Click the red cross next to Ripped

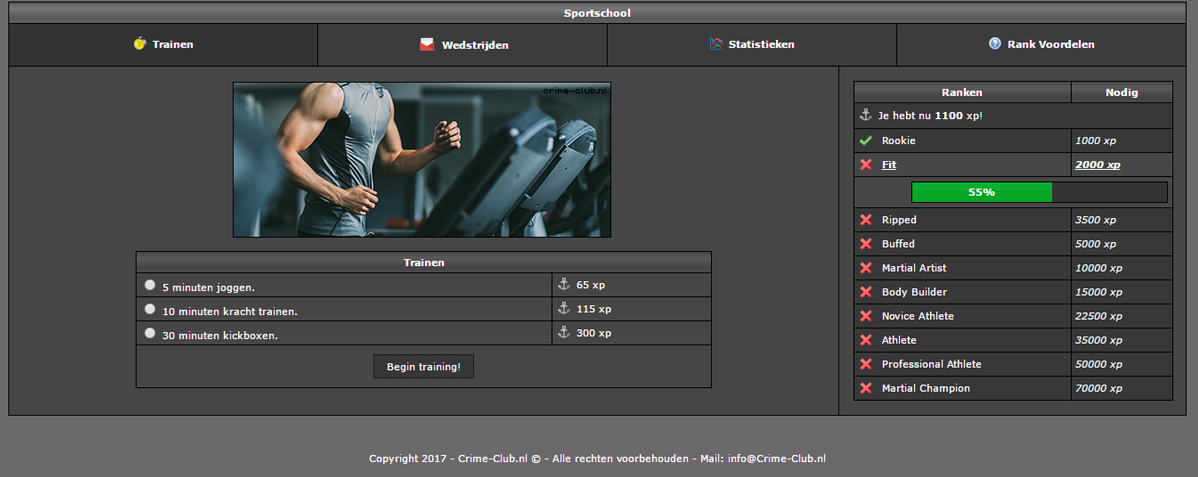click(866, 220)
